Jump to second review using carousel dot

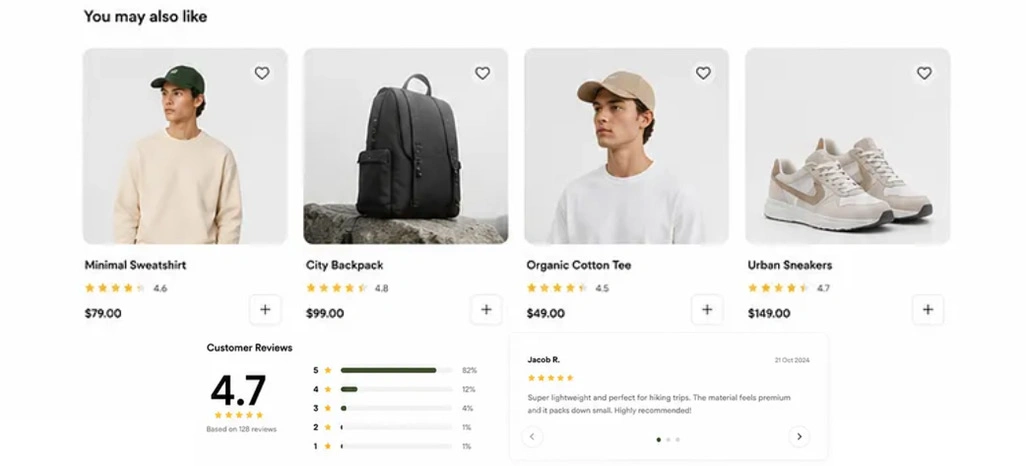tap(668, 440)
